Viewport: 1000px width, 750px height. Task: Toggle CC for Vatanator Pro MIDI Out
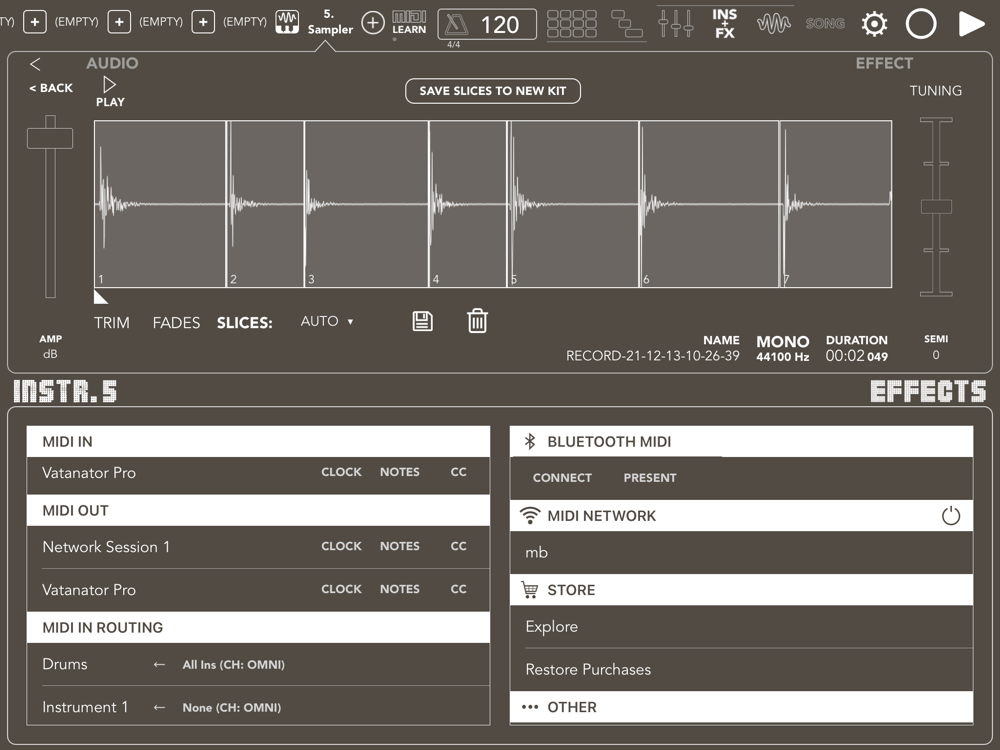(x=458, y=589)
